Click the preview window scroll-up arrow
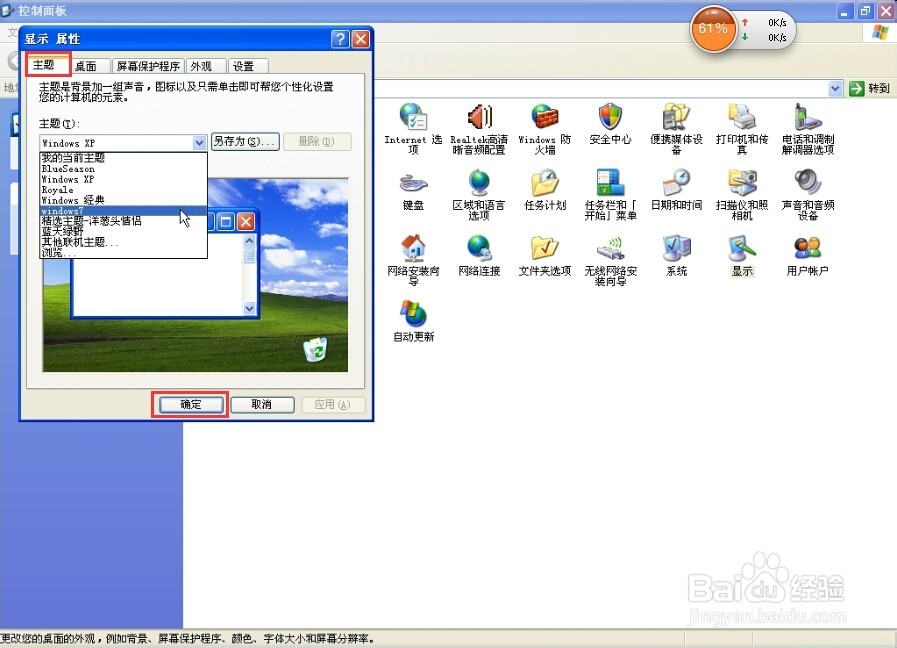The width and height of the screenshot is (897, 648). pyautogui.click(x=249, y=241)
